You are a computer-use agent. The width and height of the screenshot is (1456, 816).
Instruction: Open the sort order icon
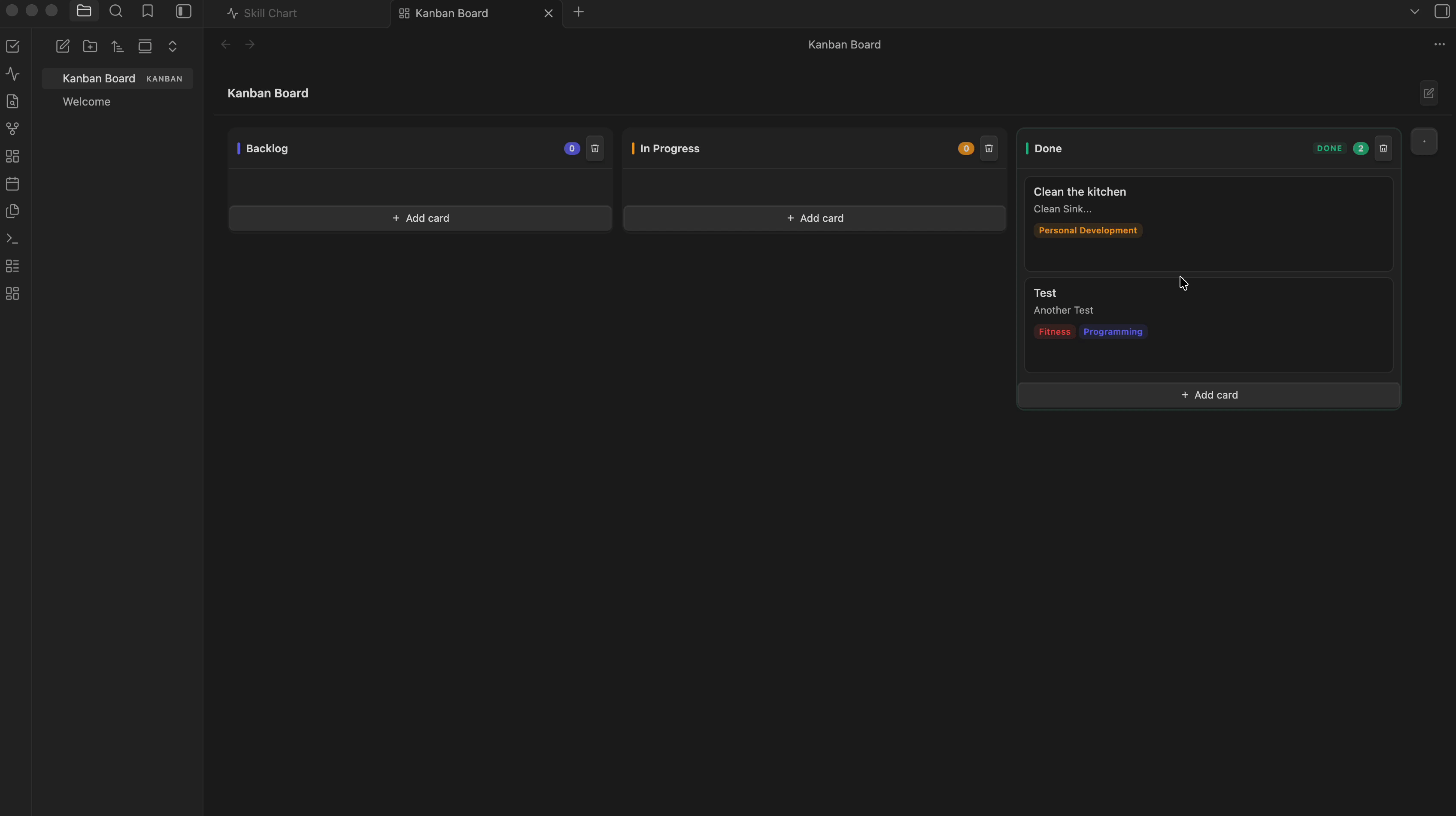pos(118,46)
